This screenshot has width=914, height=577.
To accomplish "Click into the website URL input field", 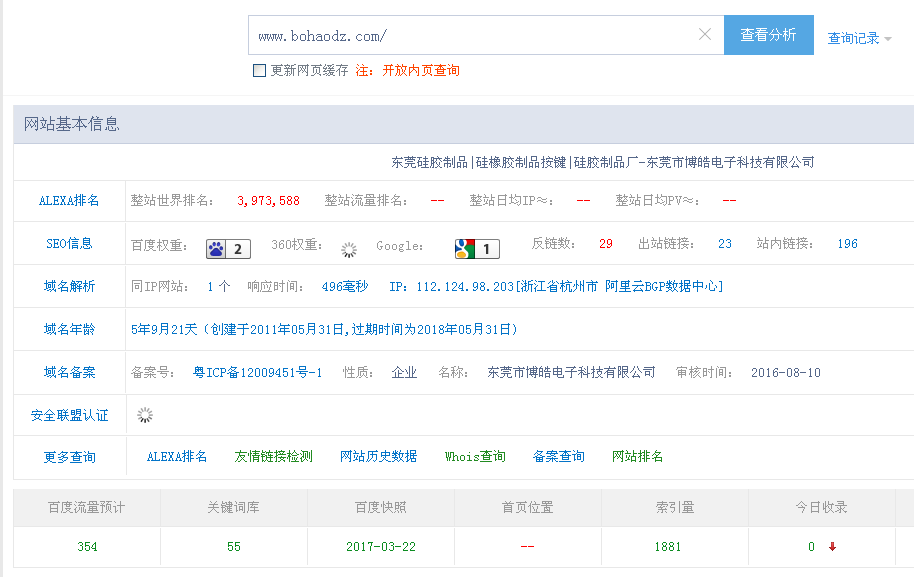I will pyautogui.click(x=470, y=35).
